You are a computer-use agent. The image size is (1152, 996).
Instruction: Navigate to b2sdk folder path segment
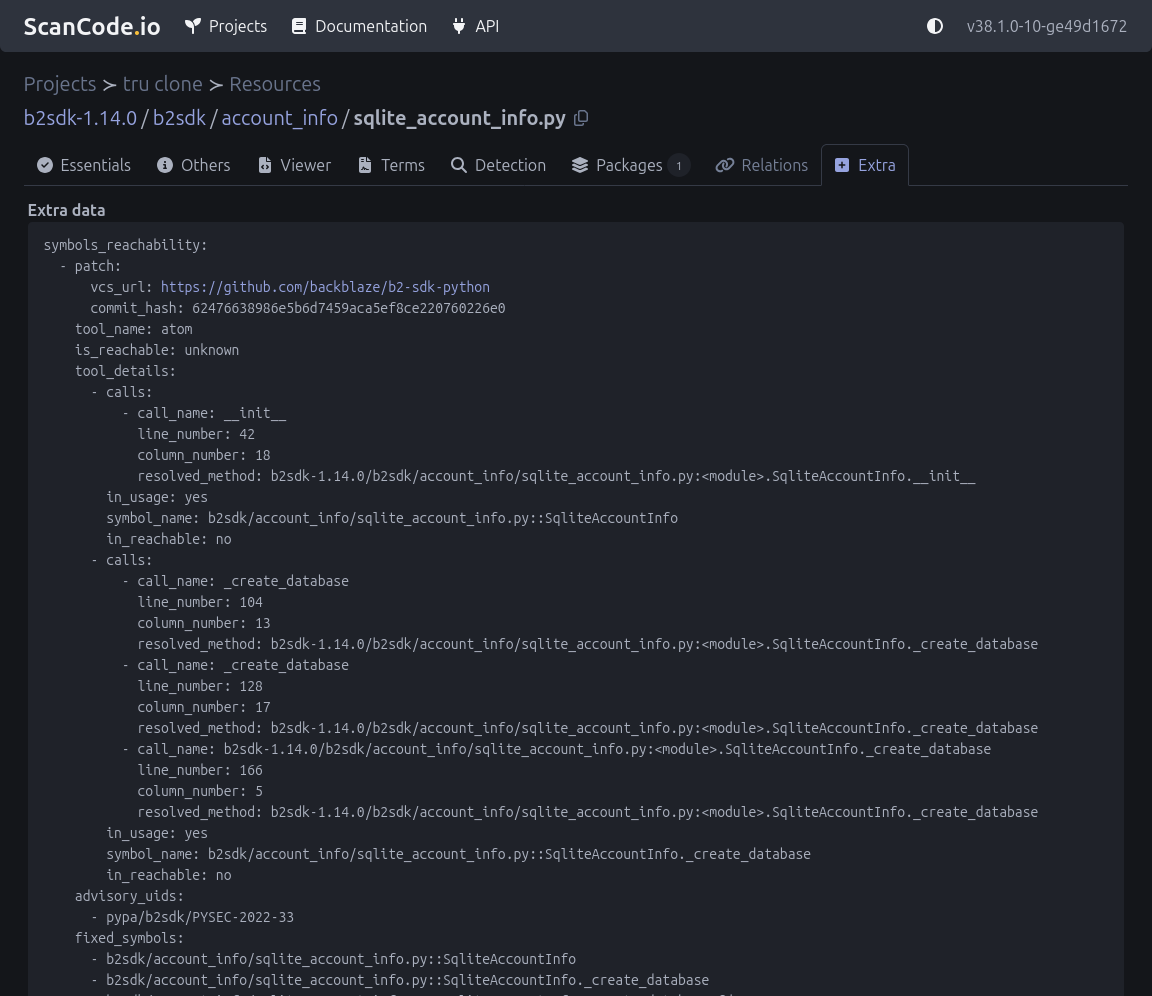179,118
